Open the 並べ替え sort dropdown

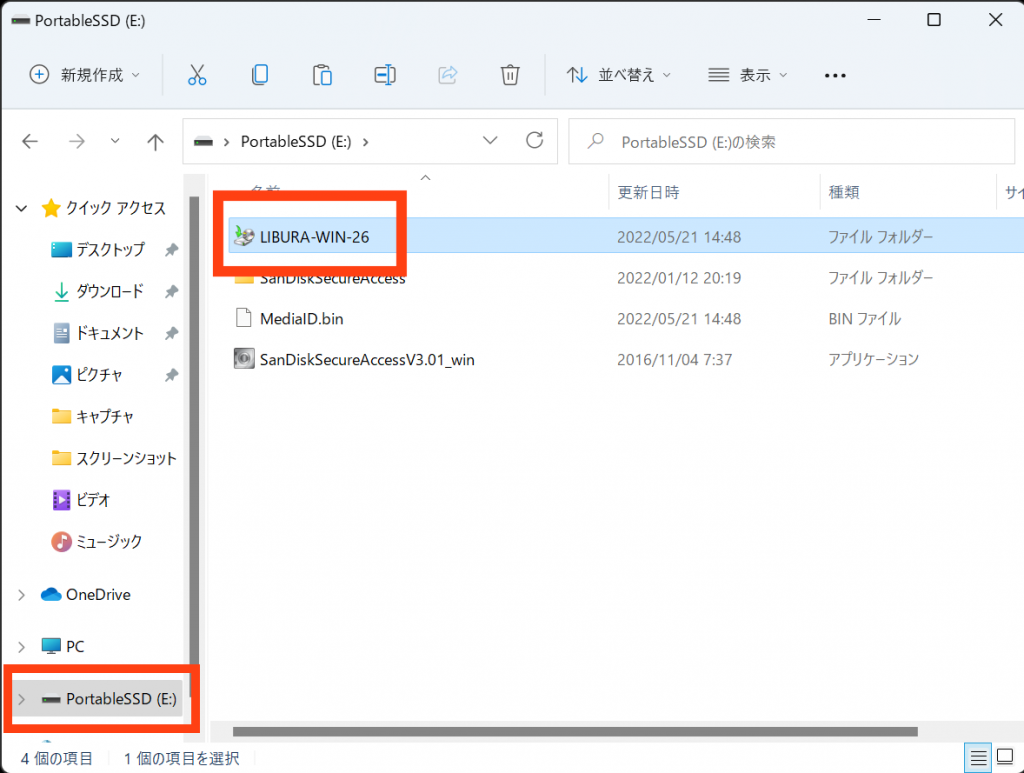click(618, 75)
